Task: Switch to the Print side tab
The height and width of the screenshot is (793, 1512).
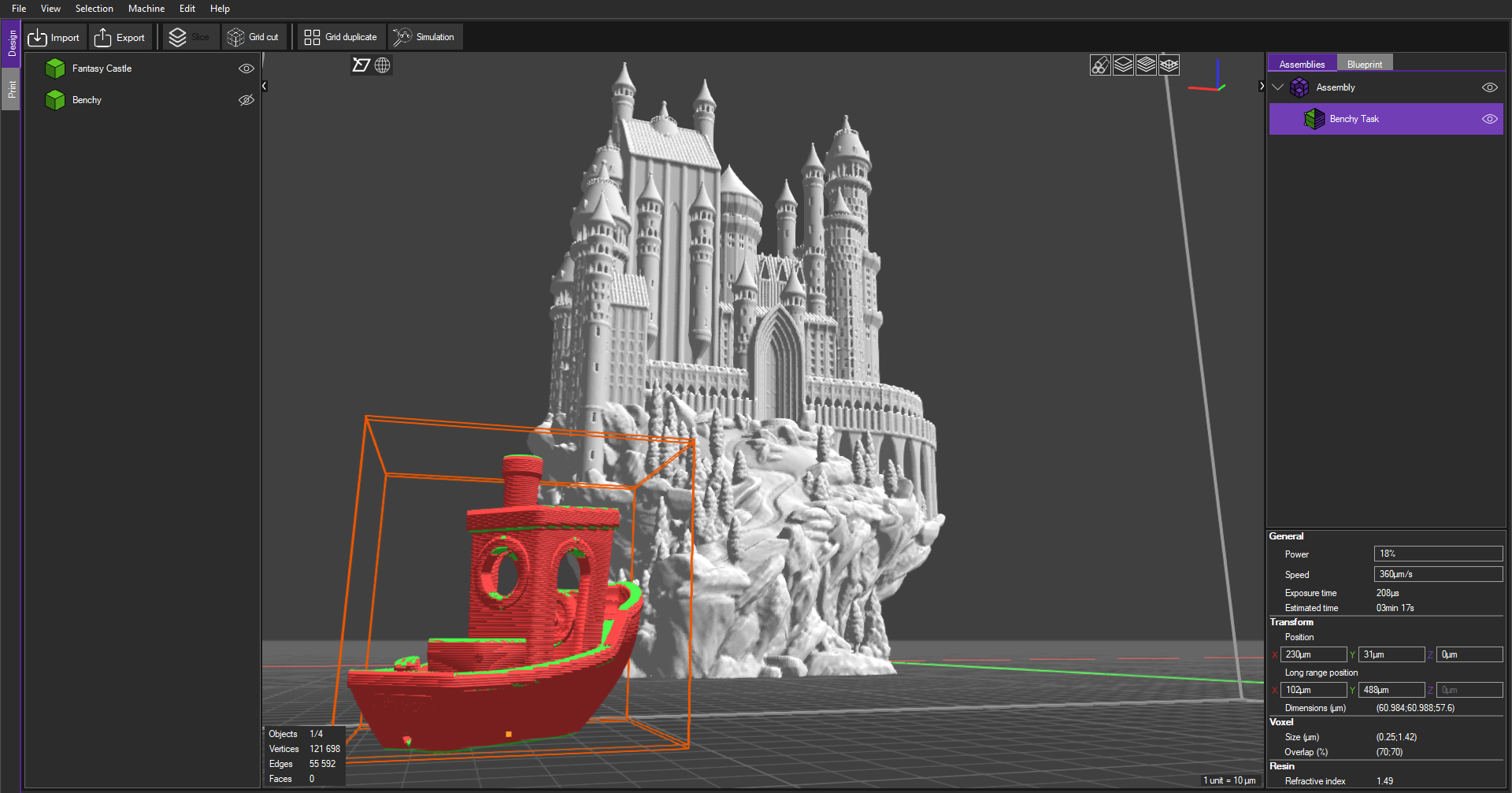Action: (11, 89)
